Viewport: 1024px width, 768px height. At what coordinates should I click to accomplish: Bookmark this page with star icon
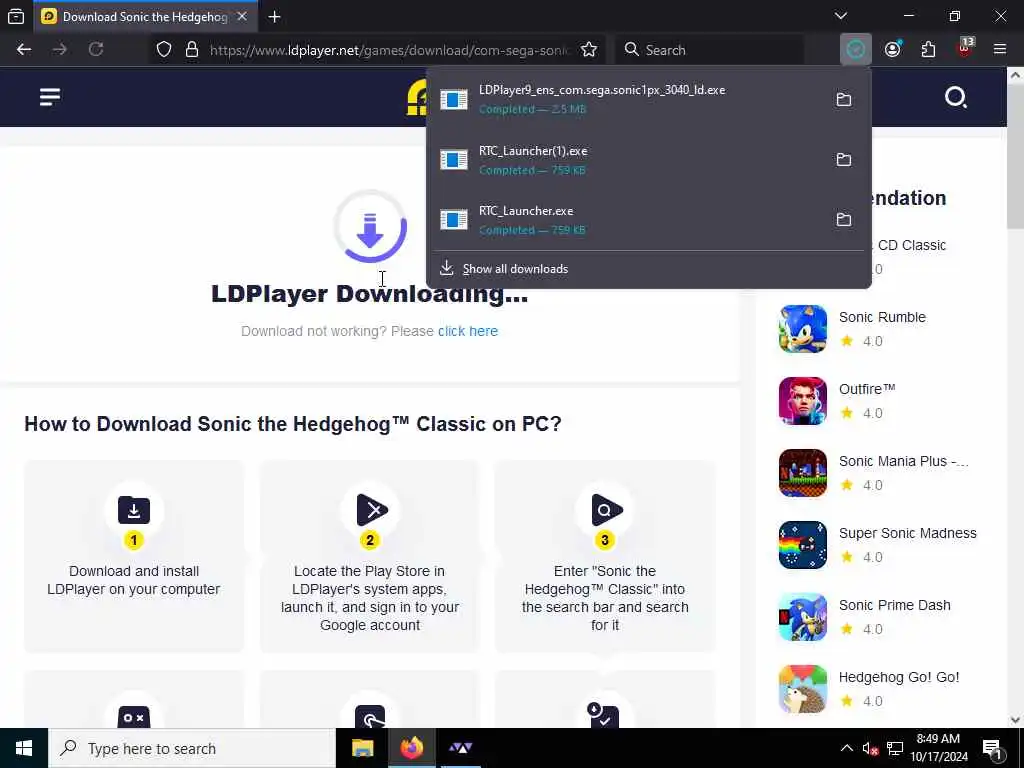click(588, 50)
